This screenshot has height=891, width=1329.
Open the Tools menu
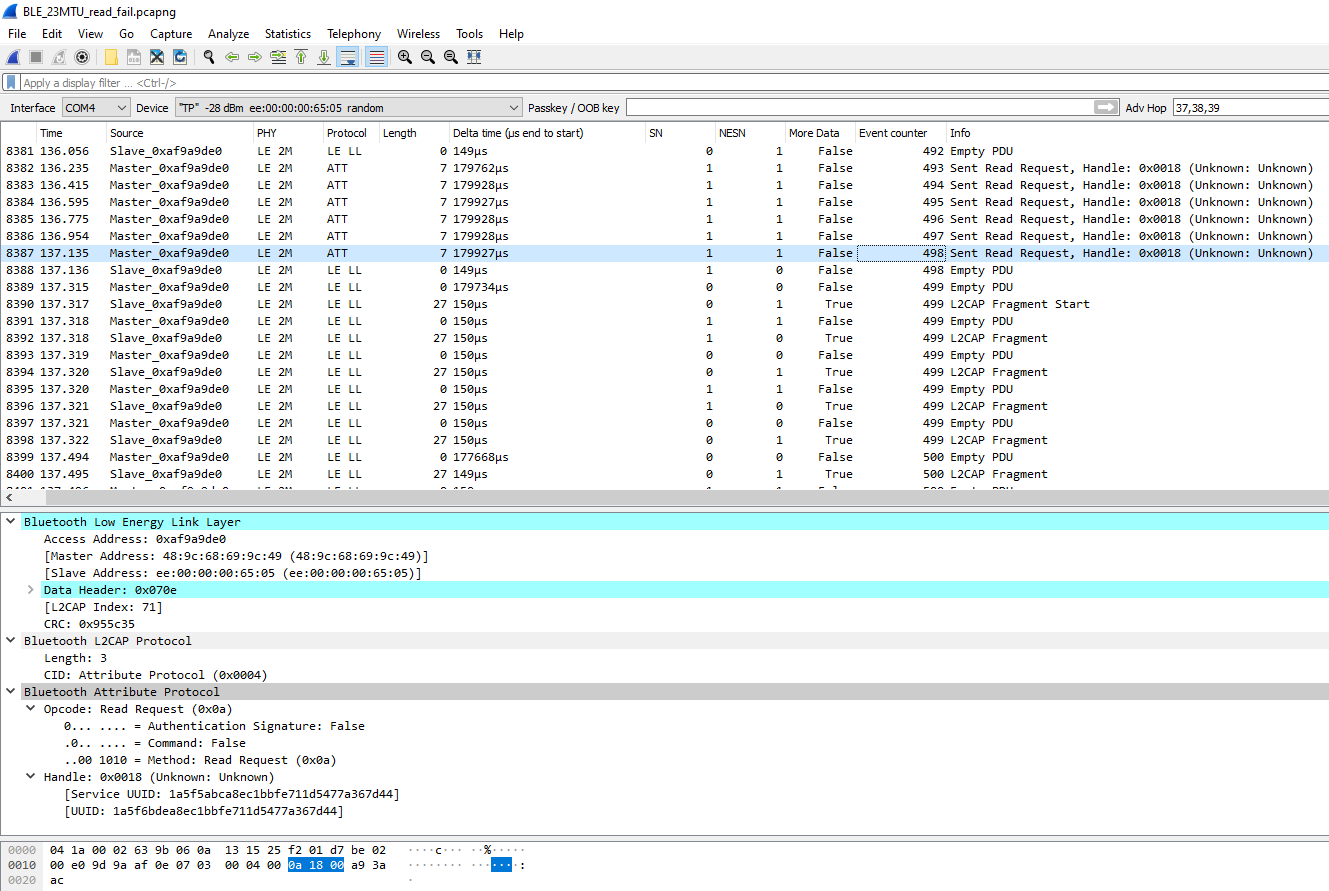click(x=469, y=34)
